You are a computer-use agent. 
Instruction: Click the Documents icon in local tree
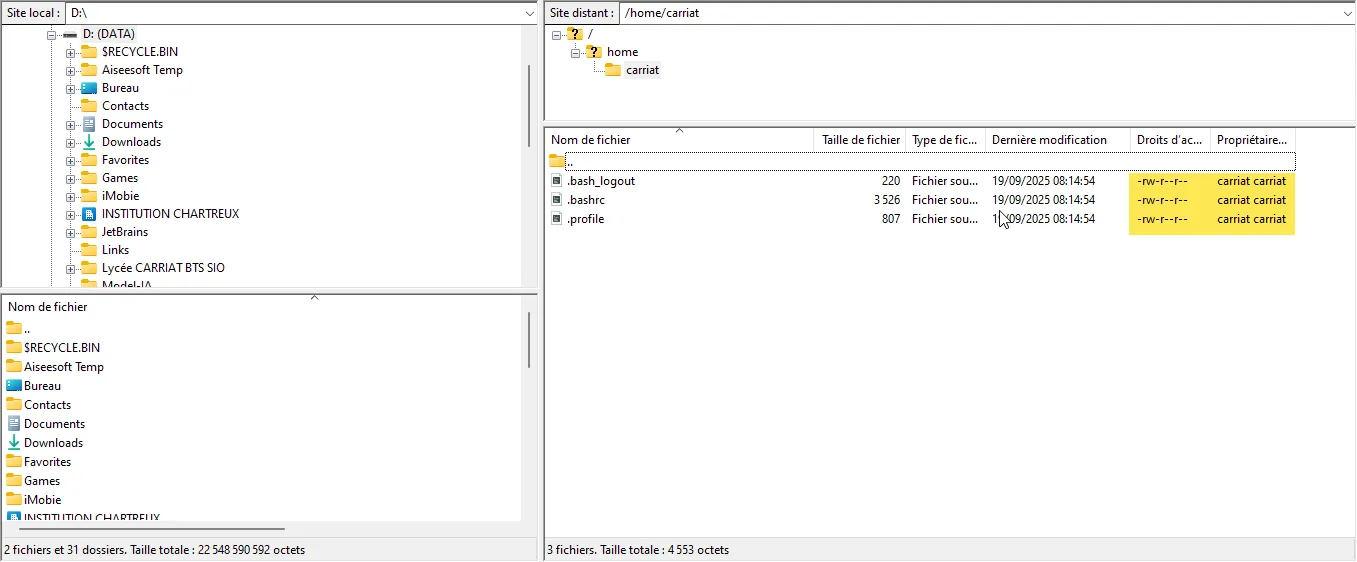(x=89, y=124)
